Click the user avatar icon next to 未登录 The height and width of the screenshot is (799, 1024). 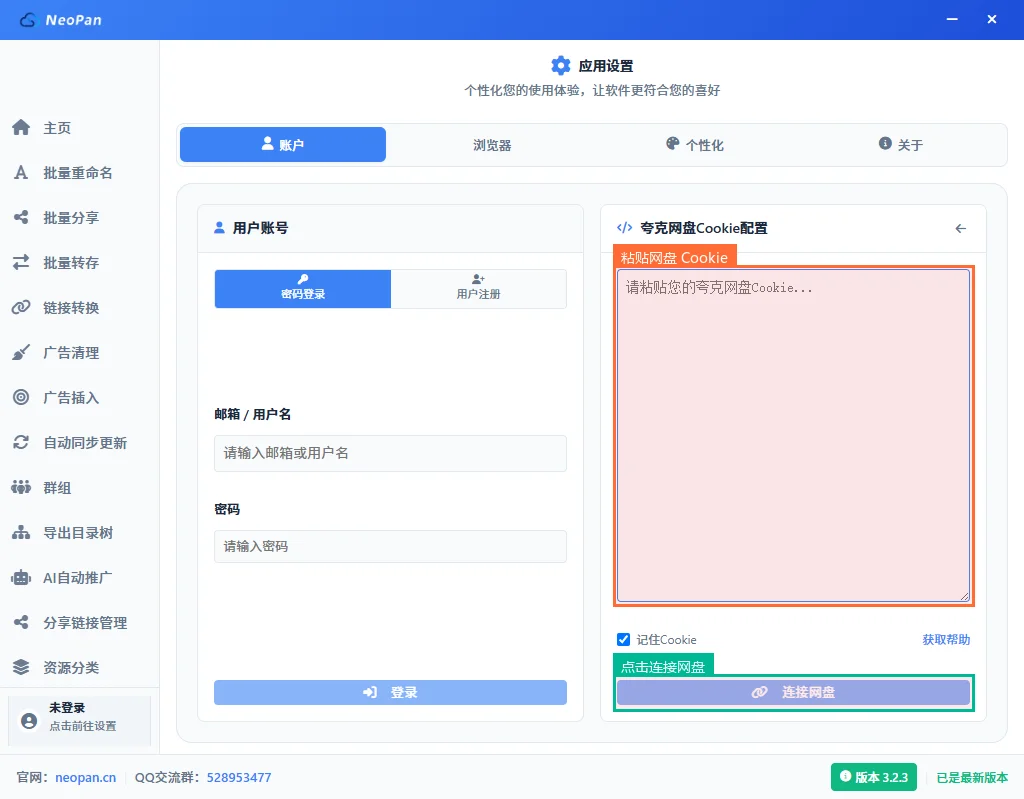[29, 721]
